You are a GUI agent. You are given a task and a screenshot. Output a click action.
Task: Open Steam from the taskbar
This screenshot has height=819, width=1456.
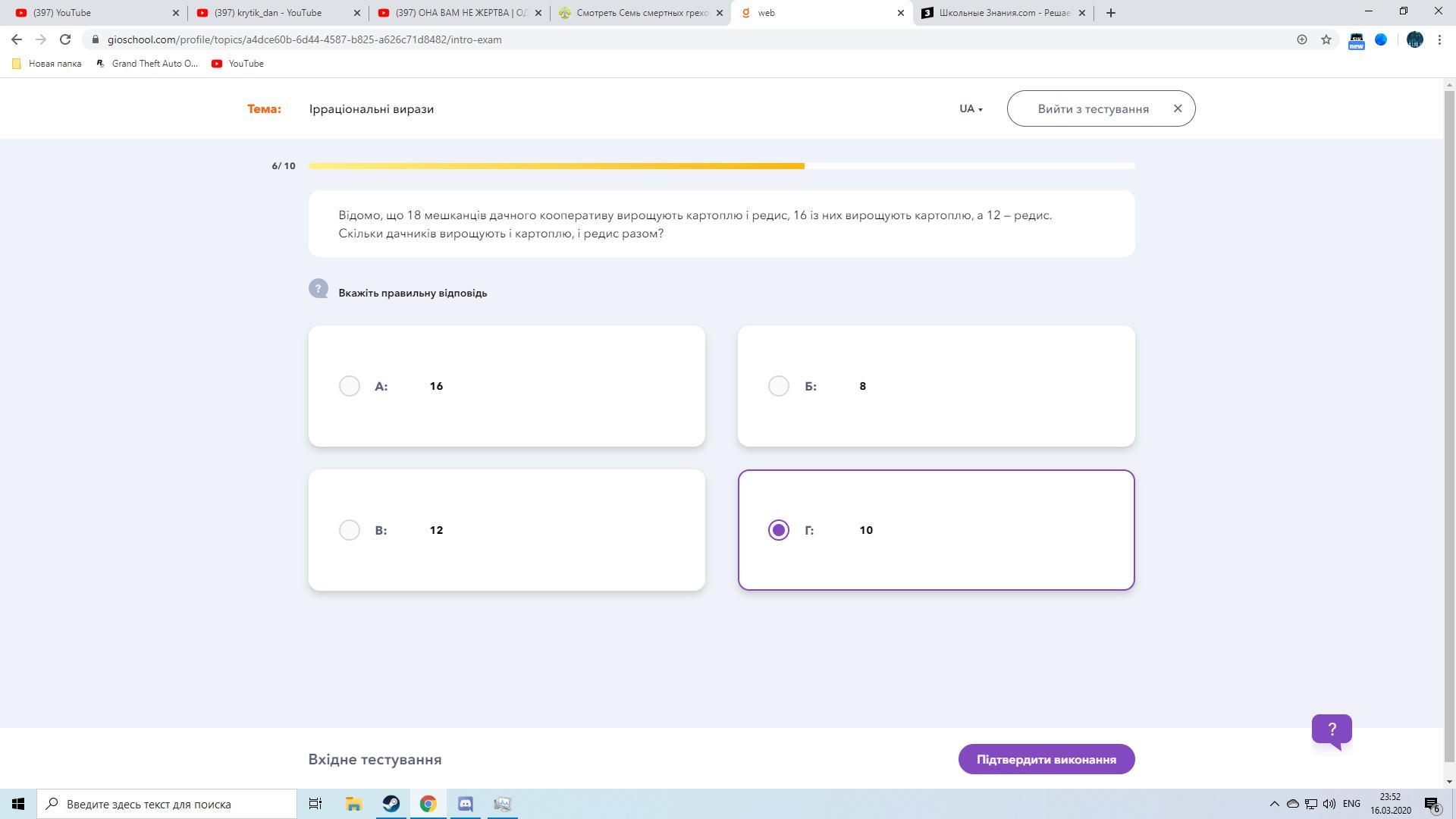point(391,804)
